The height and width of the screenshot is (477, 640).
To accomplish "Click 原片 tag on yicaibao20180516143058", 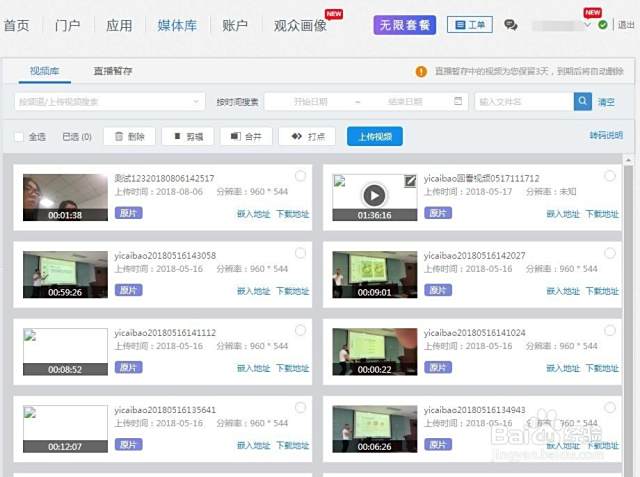I will tap(129, 290).
